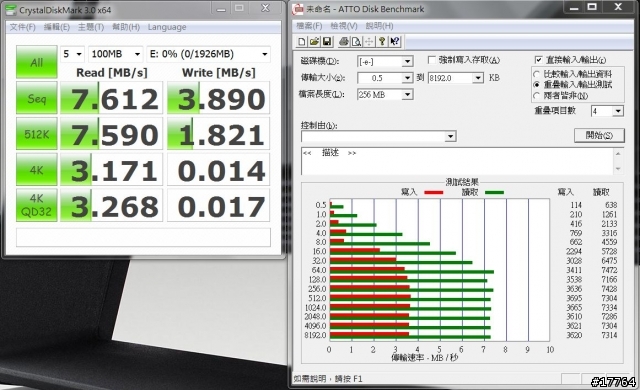Screen dimensions: 640x390
Task: Uncheck the 直接輸入/輸出 checkbox
Action: coord(538,60)
